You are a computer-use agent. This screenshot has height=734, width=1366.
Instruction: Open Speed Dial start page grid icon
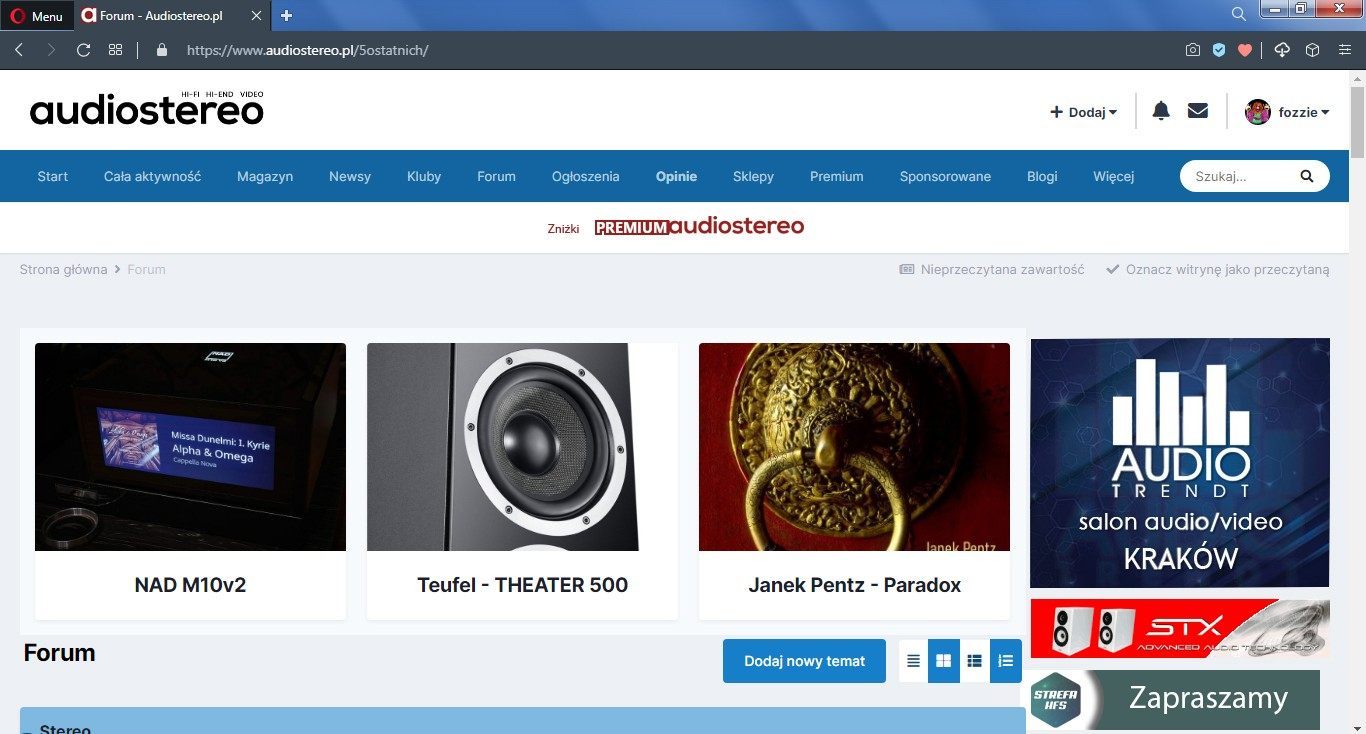click(x=115, y=49)
